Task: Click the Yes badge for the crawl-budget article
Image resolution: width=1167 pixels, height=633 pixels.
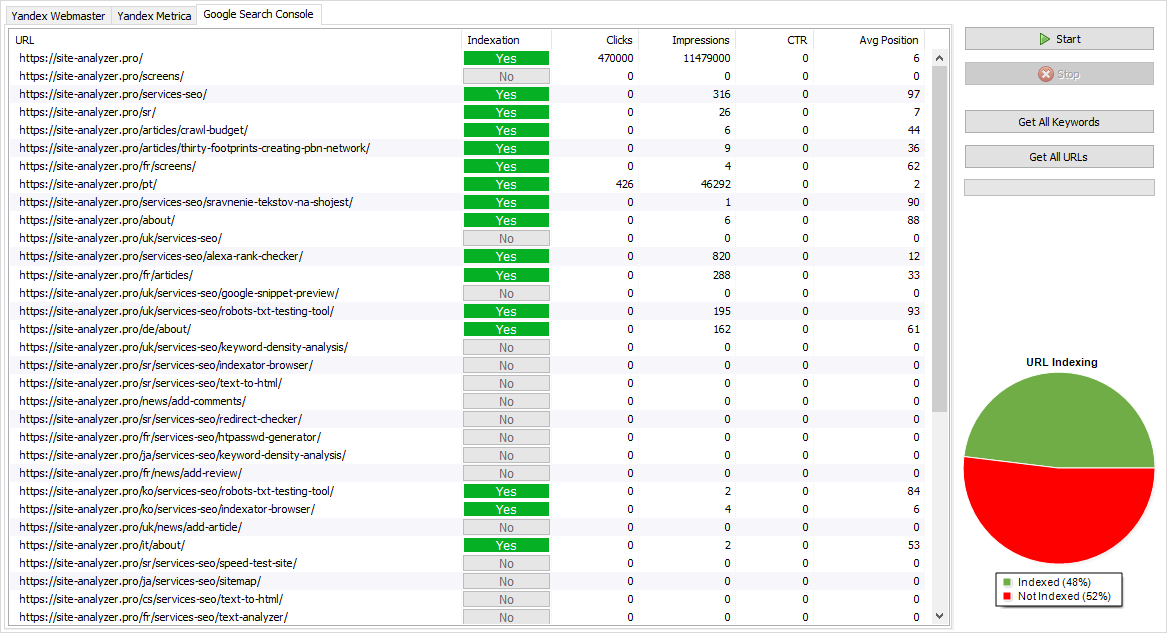Action: point(506,130)
